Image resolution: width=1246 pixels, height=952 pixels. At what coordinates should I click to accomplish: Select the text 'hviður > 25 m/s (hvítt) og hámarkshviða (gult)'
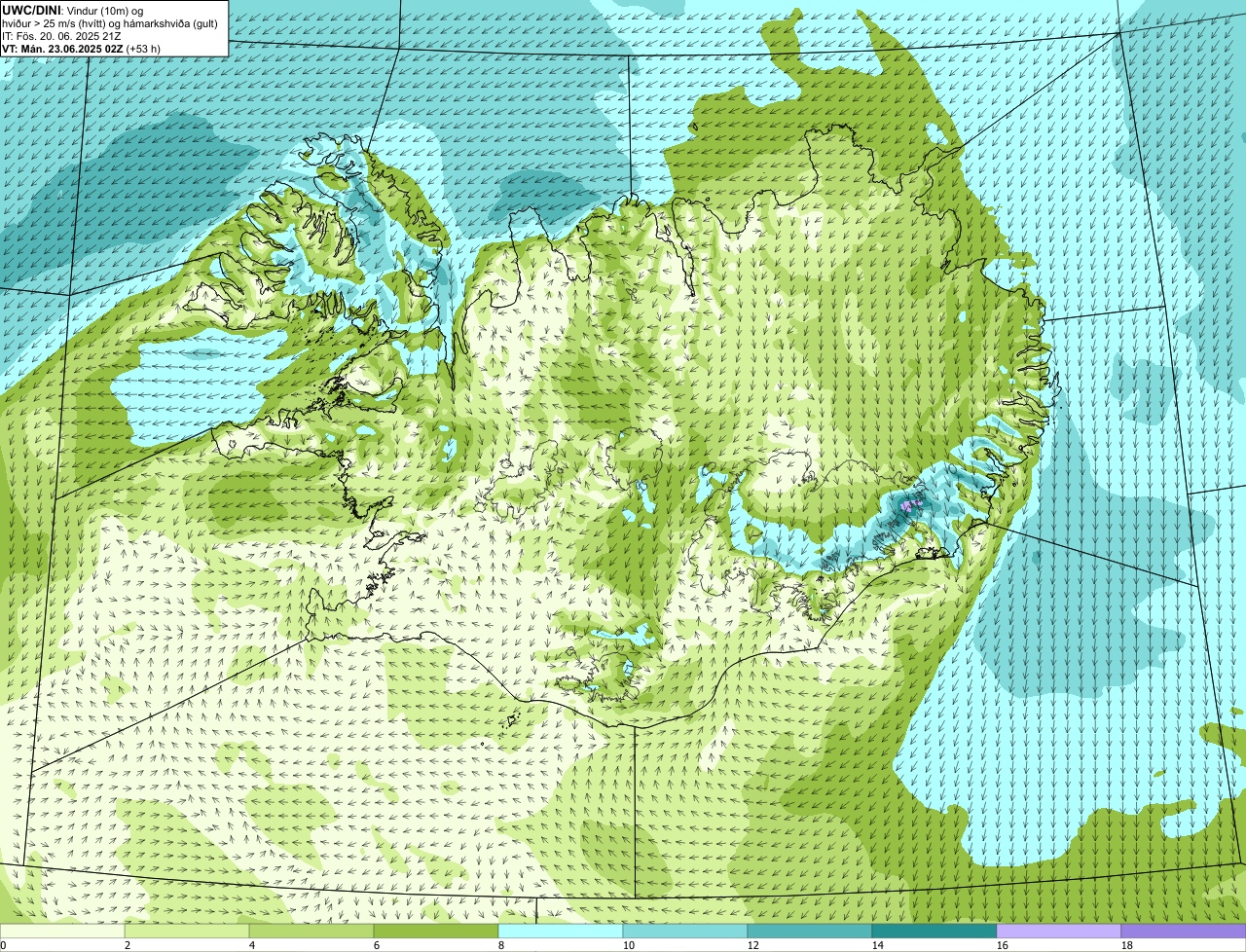click(x=110, y=22)
